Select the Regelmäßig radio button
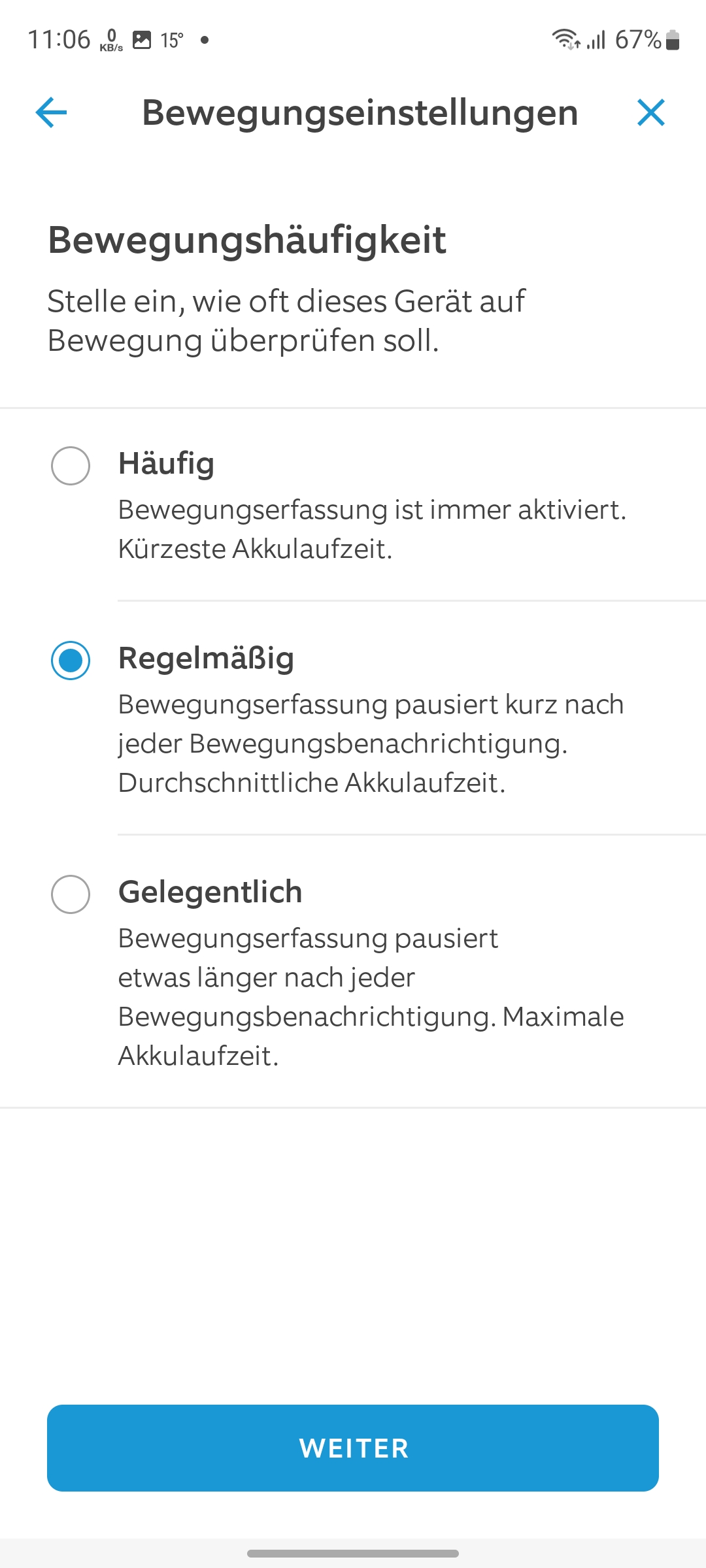The image size is (706, 1568). [71, 660]
